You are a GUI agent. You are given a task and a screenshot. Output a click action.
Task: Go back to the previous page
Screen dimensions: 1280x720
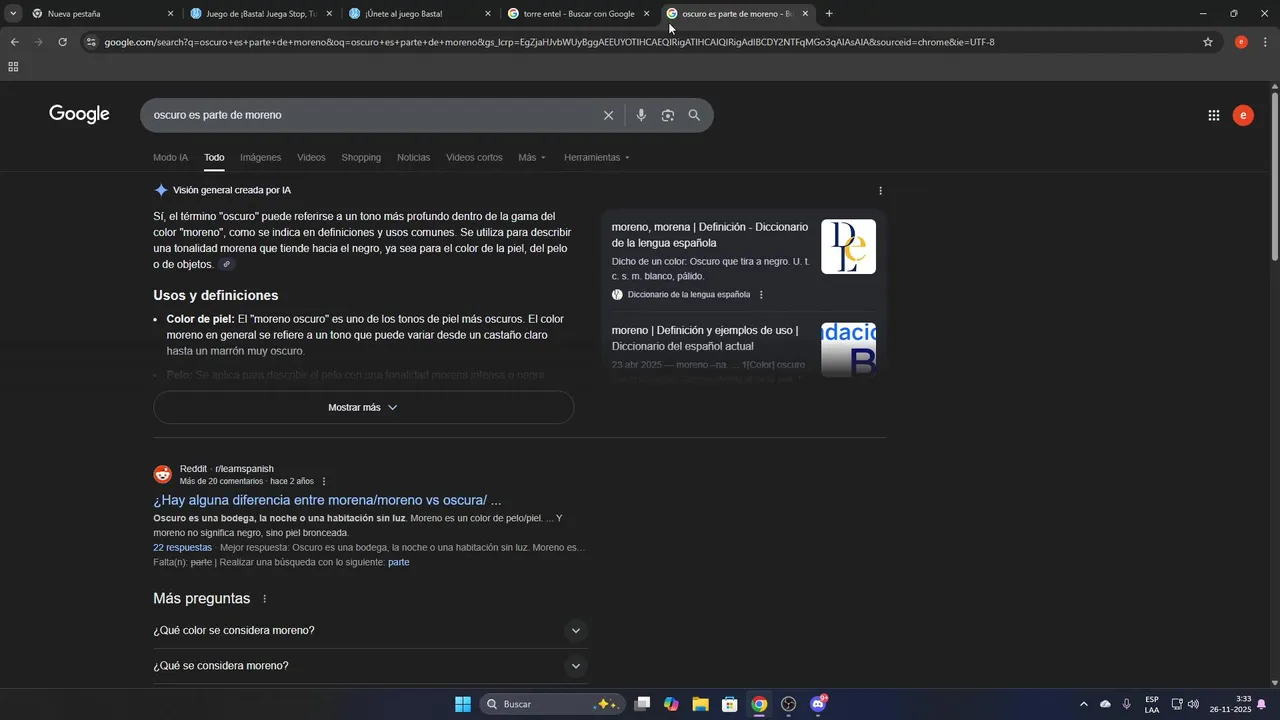click(14, 42)
